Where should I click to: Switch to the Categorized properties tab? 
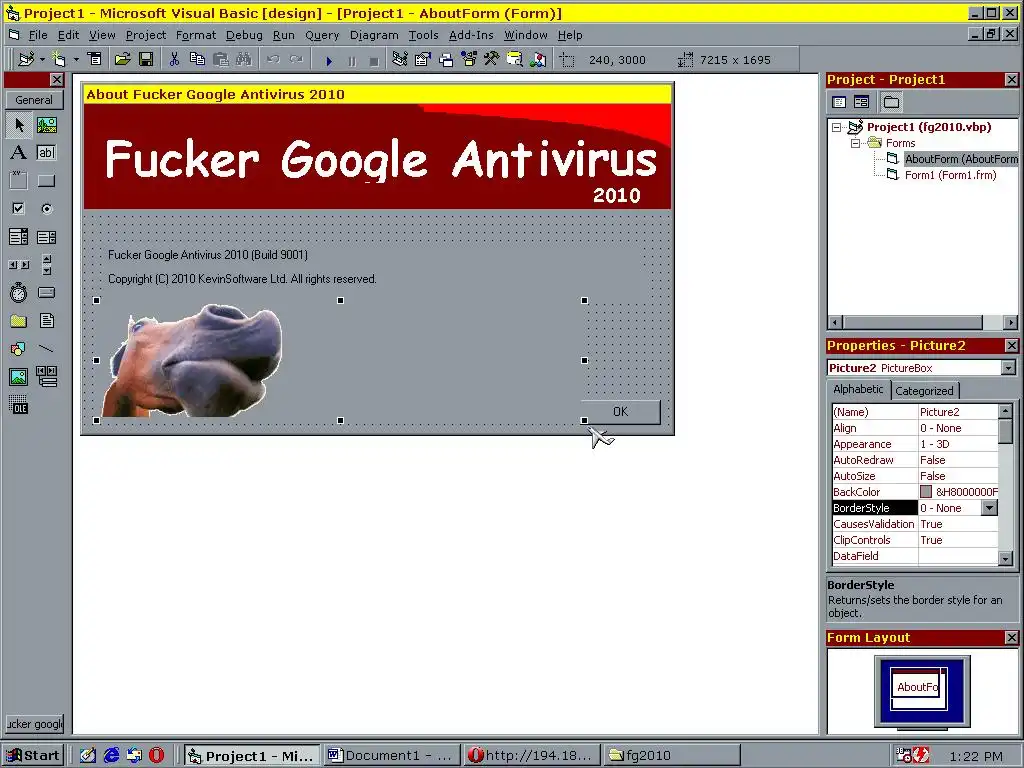[924, 391]
